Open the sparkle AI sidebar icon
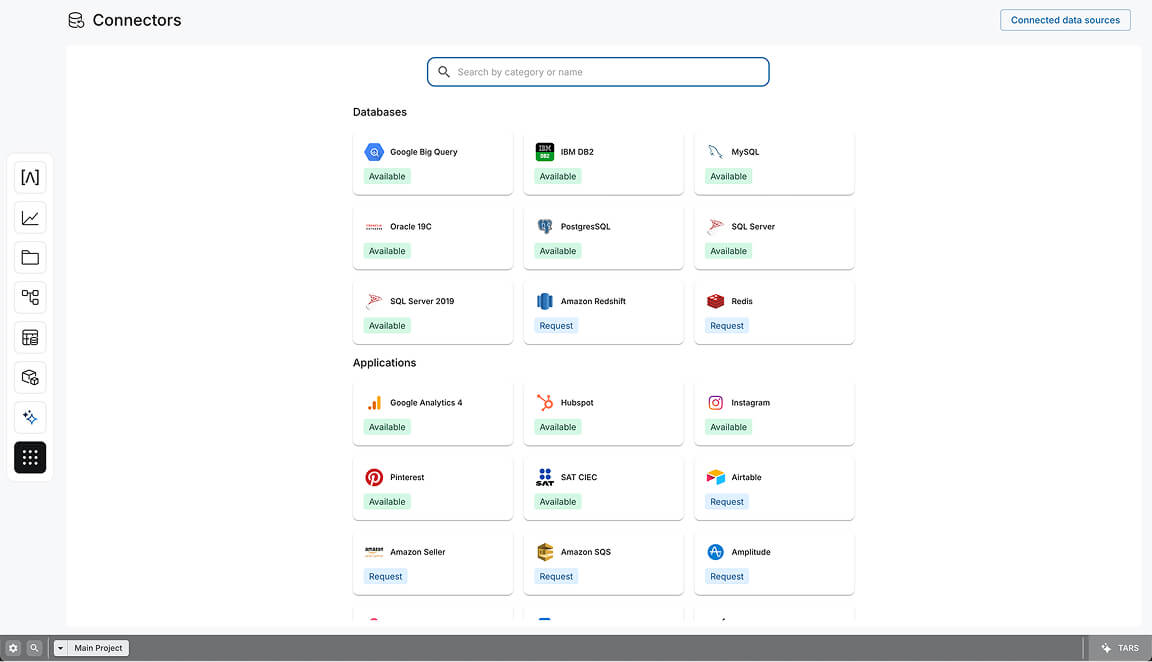Screen dimensions: 1152x662 (30, 417)
